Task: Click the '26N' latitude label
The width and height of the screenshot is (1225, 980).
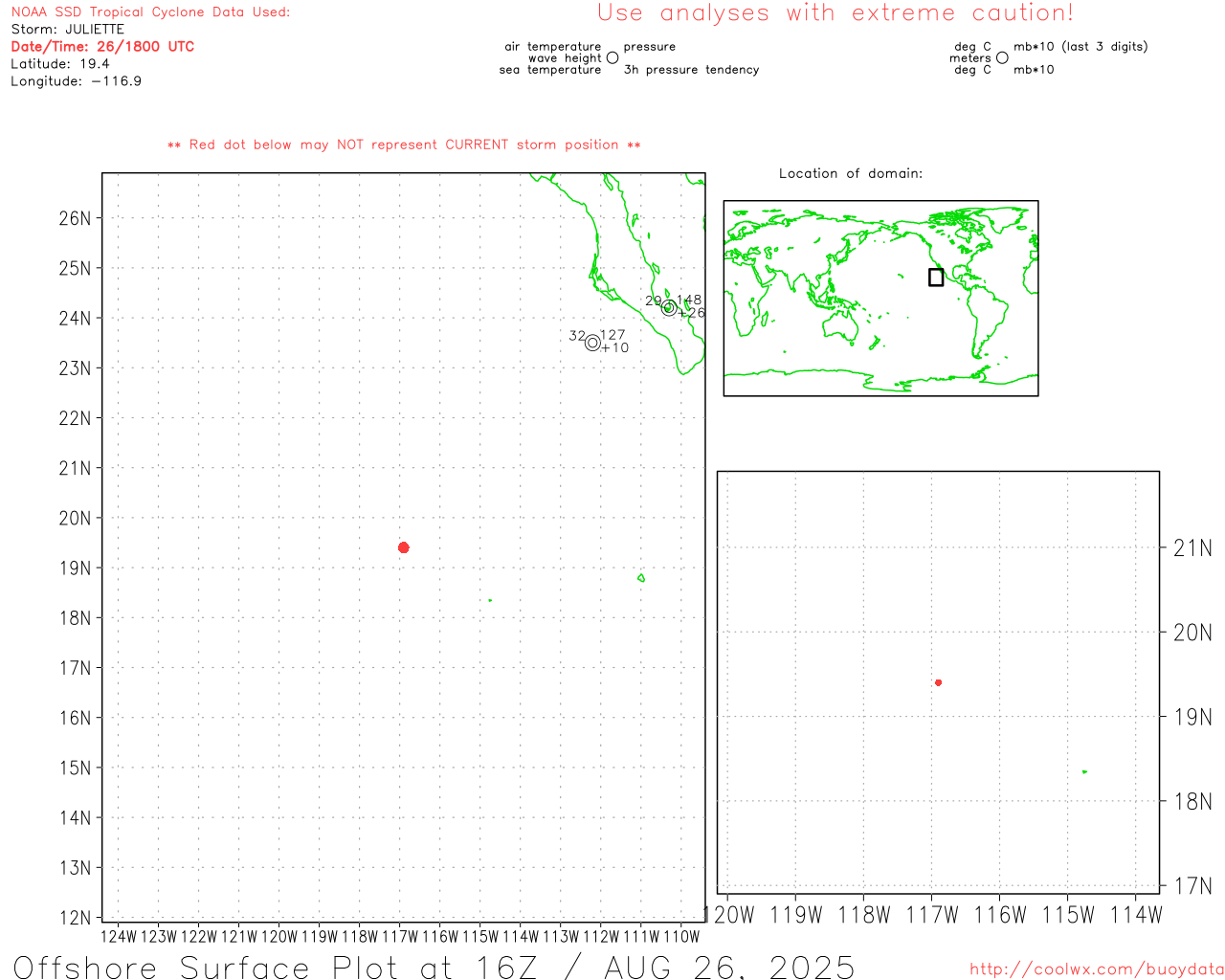Action: [75, 218]
